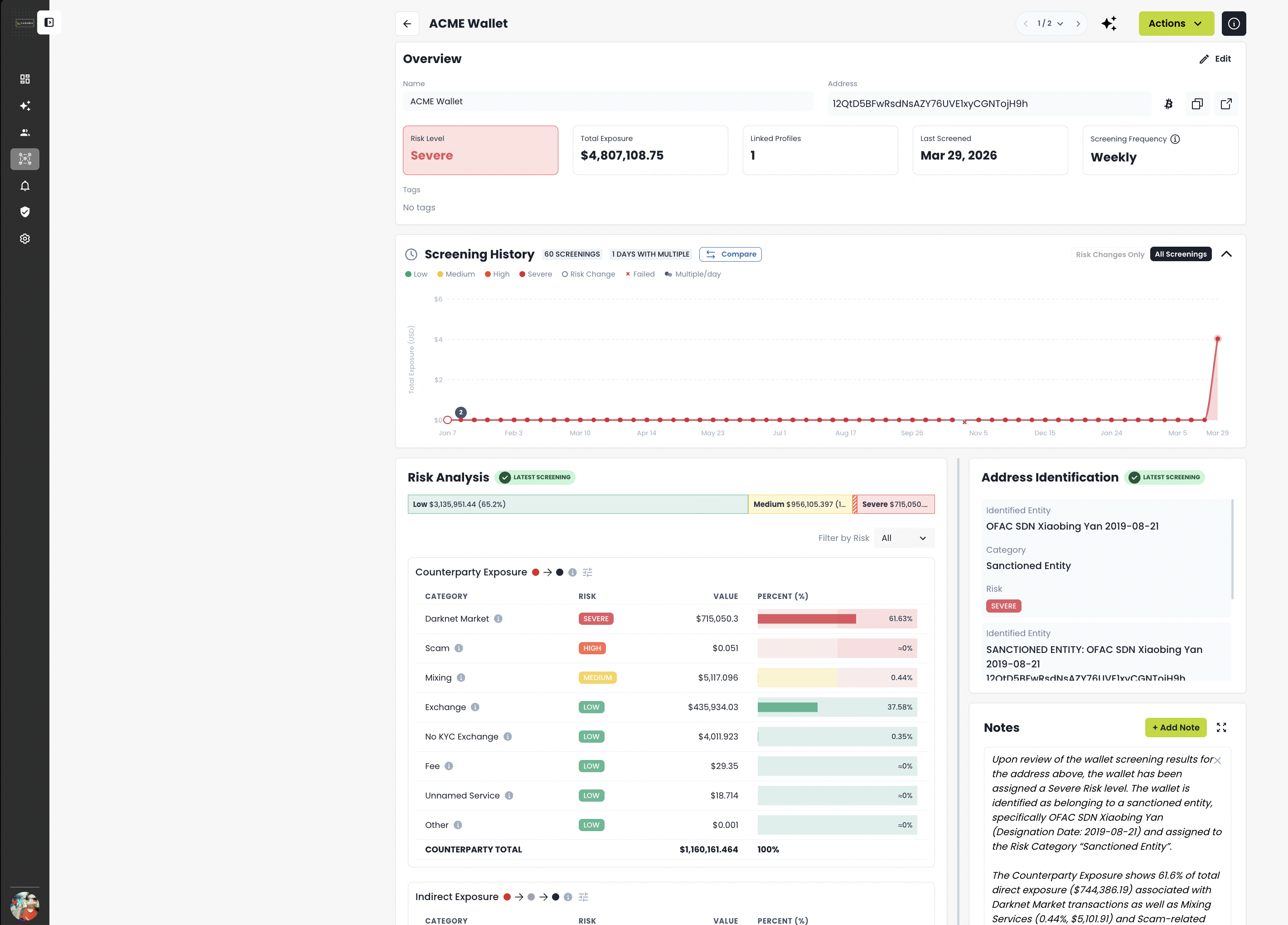Click the Compare button
The height and width of the screenshot is (925, 1288).
click(x=730, y=254)
